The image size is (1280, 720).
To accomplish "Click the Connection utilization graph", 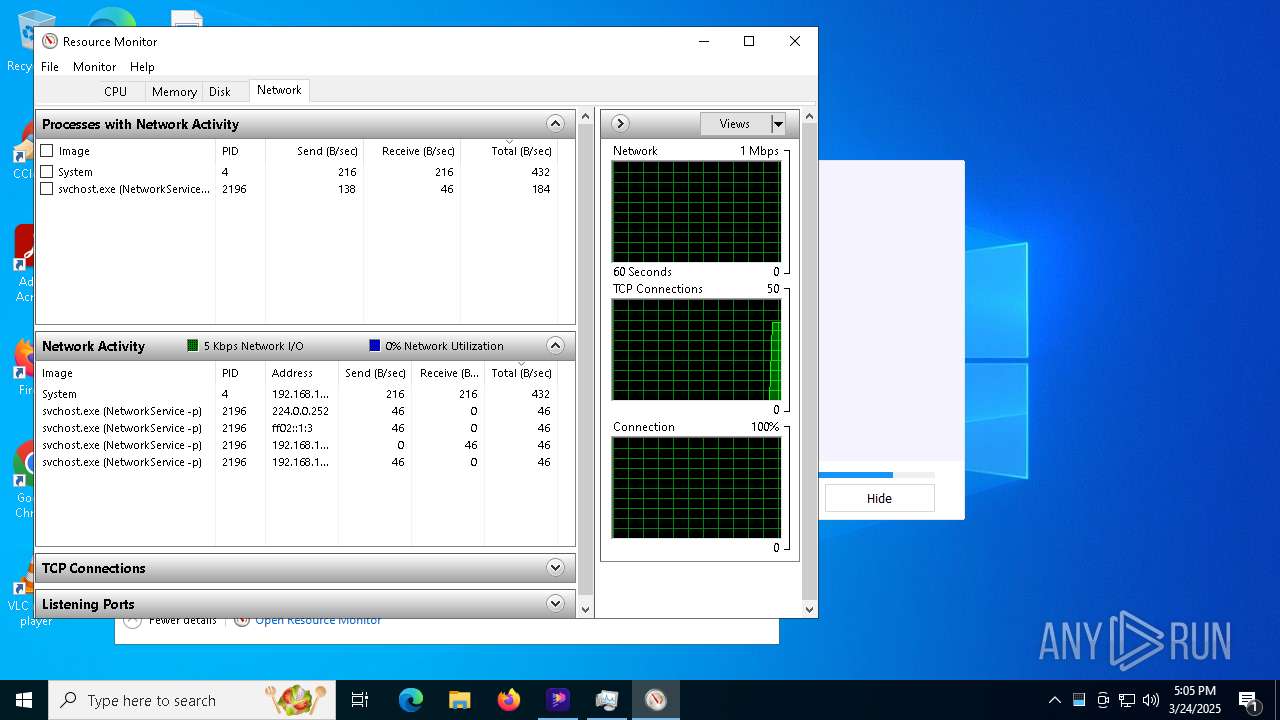I will [696, 488].
